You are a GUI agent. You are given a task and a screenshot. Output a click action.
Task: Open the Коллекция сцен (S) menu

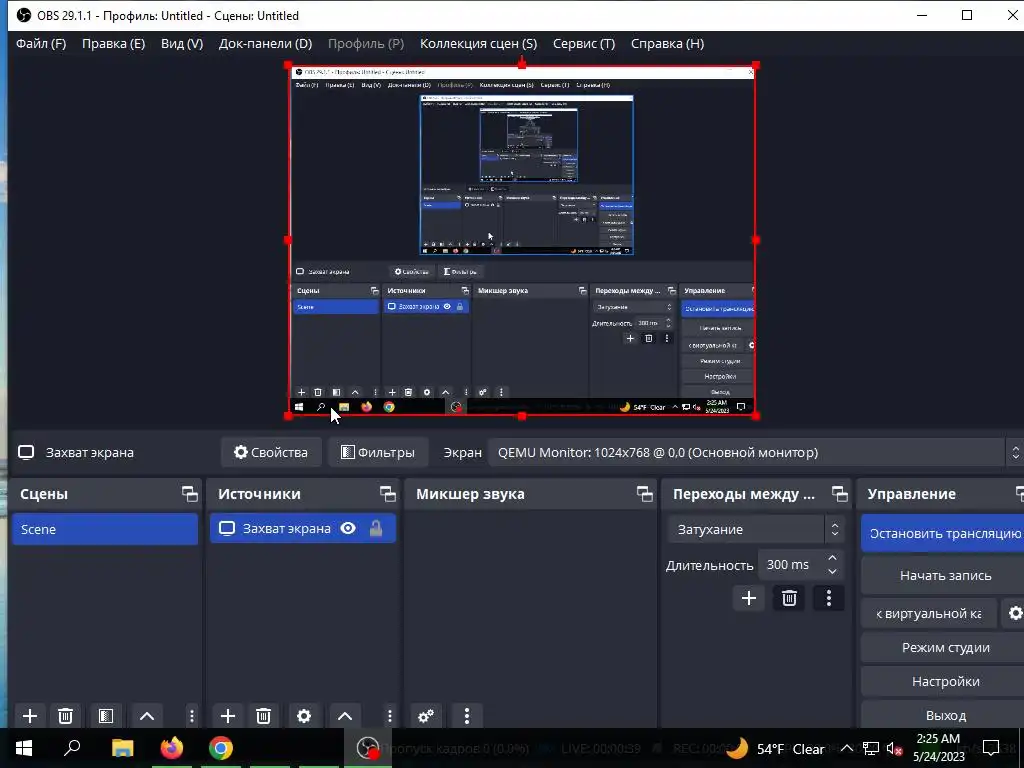[x=478, y=44]
